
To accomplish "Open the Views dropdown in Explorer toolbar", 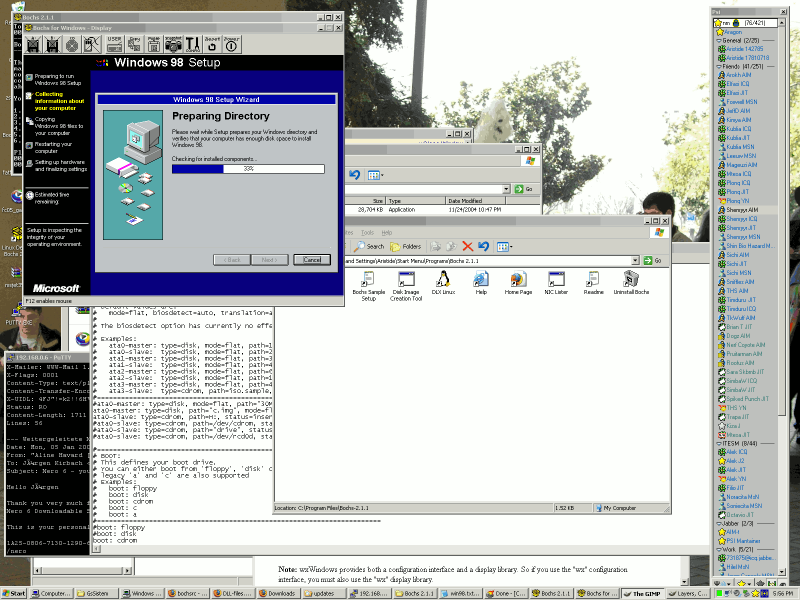I will [x=503, y=246].
